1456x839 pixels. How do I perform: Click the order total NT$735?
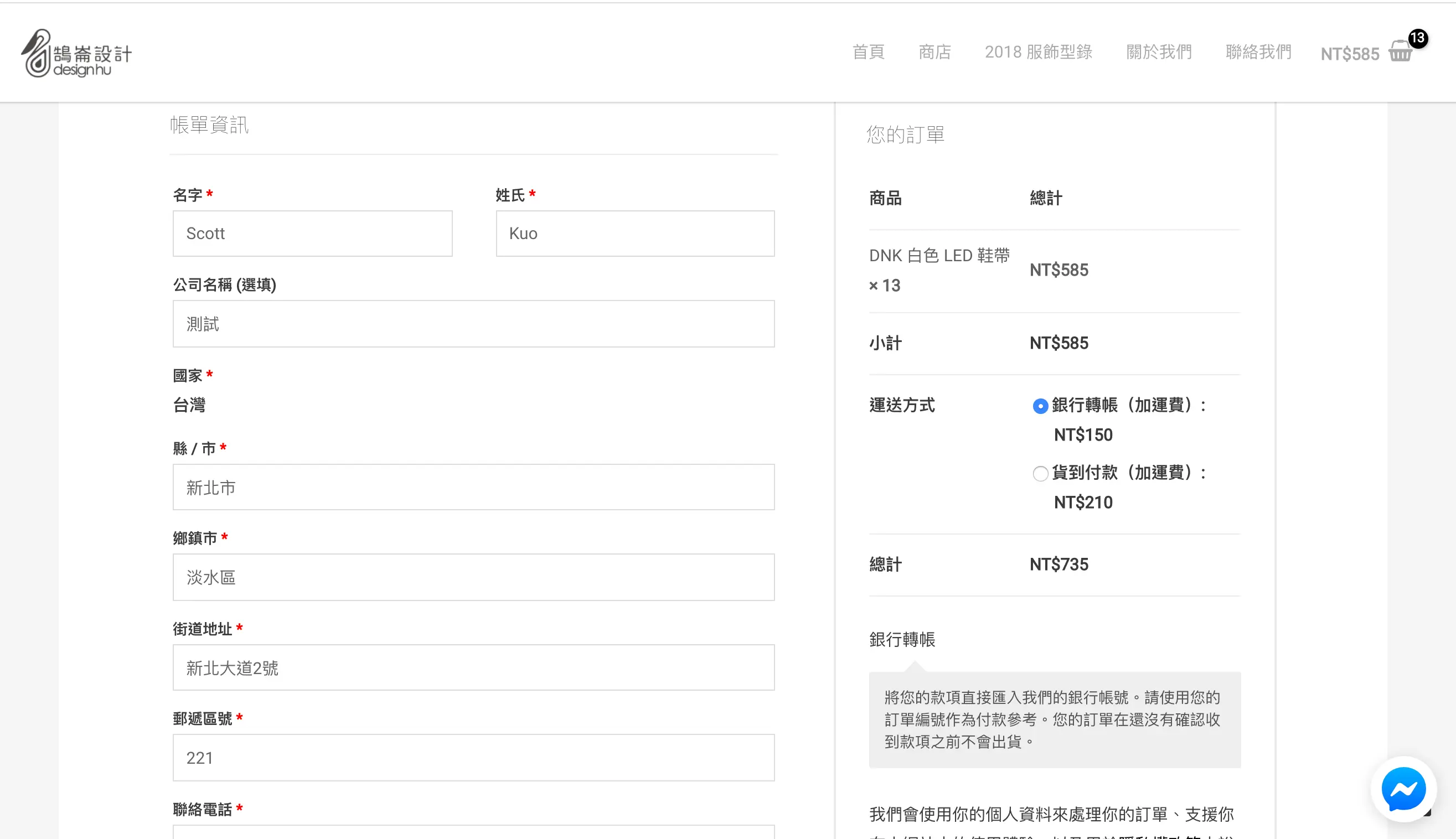click(x=1059, y=564)
